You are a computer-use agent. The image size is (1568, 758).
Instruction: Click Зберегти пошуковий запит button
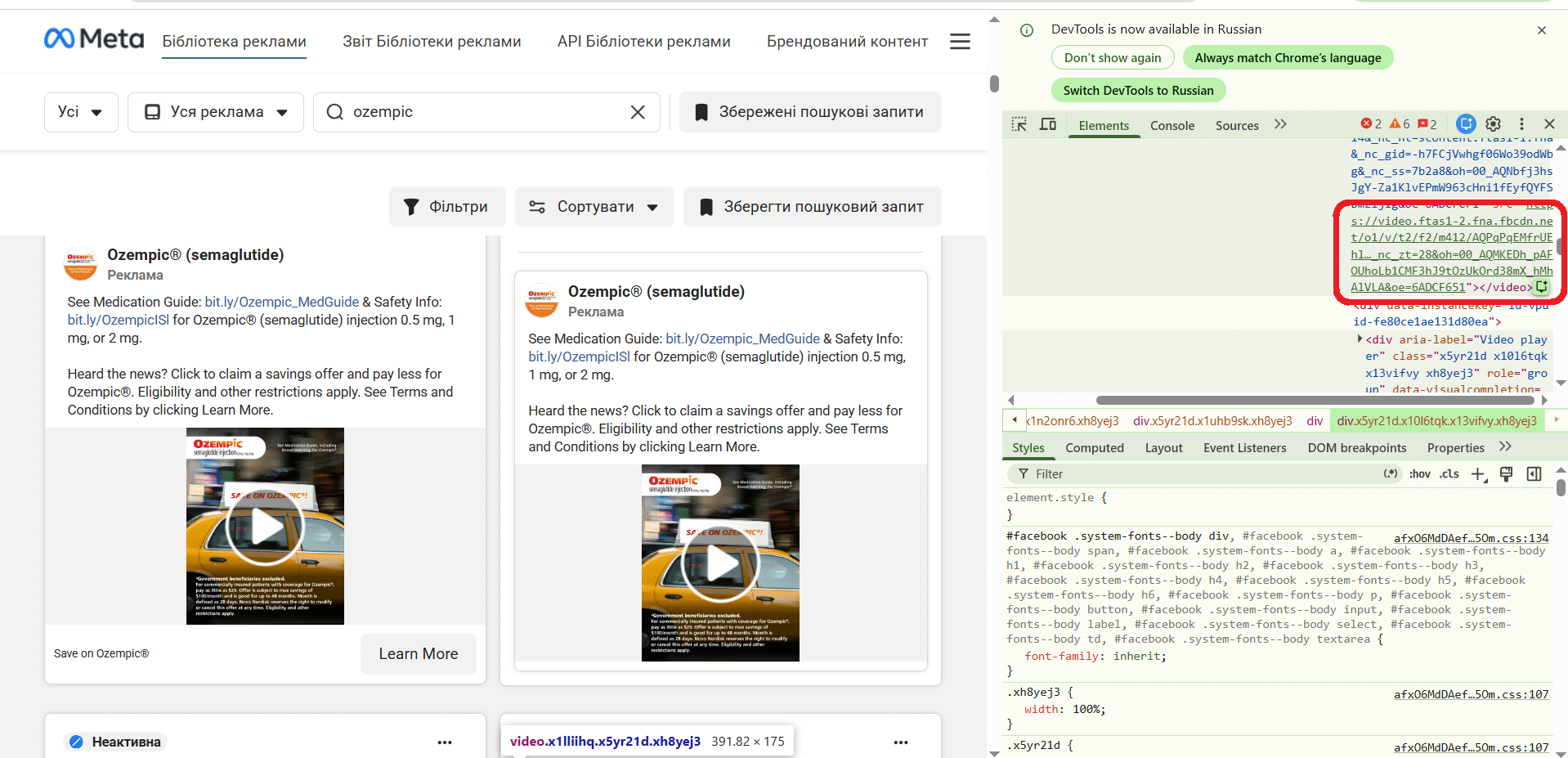pyautogui.click(x=812, y=207)
